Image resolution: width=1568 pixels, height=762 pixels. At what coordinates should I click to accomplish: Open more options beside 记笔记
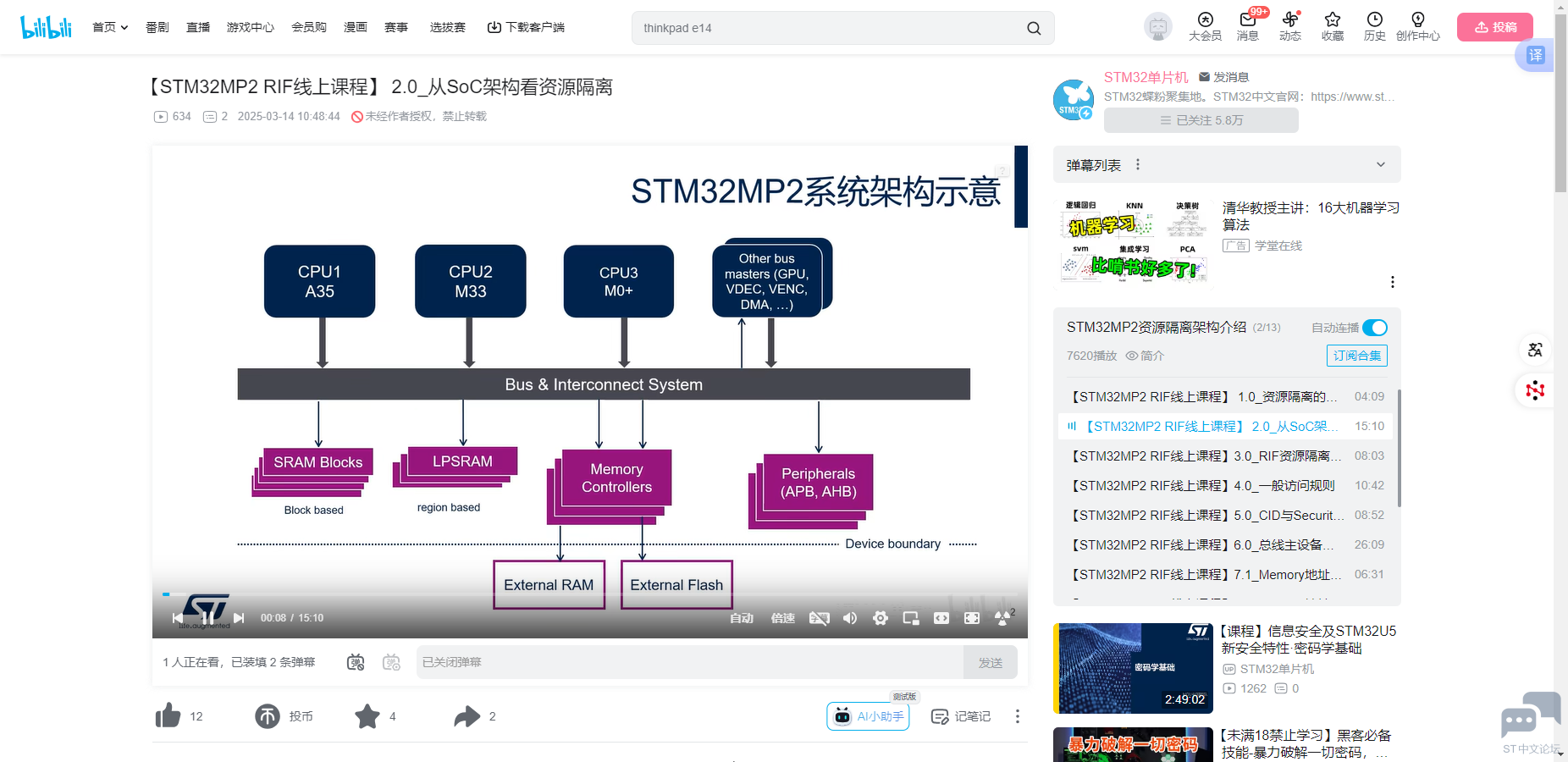[x=1018, y=716]
